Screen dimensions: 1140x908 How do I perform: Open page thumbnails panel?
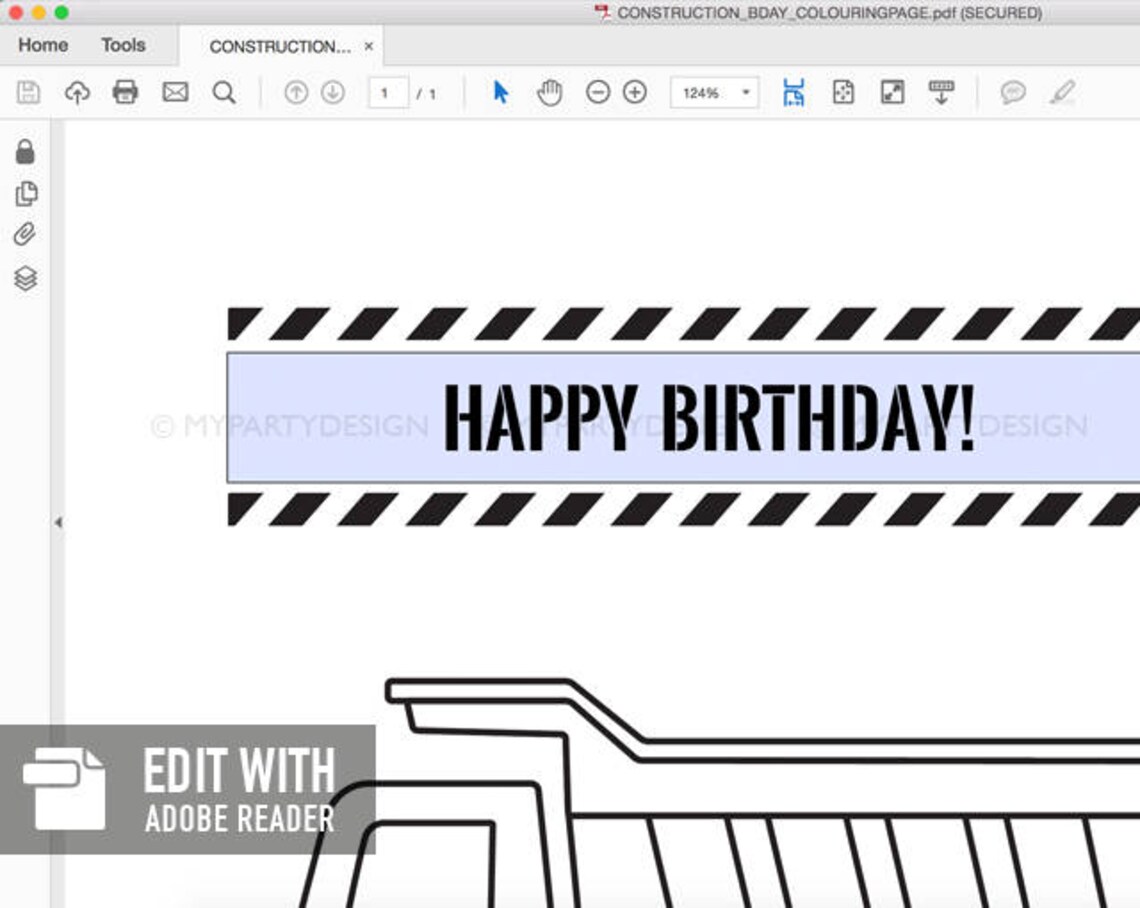tap(26, 193)
